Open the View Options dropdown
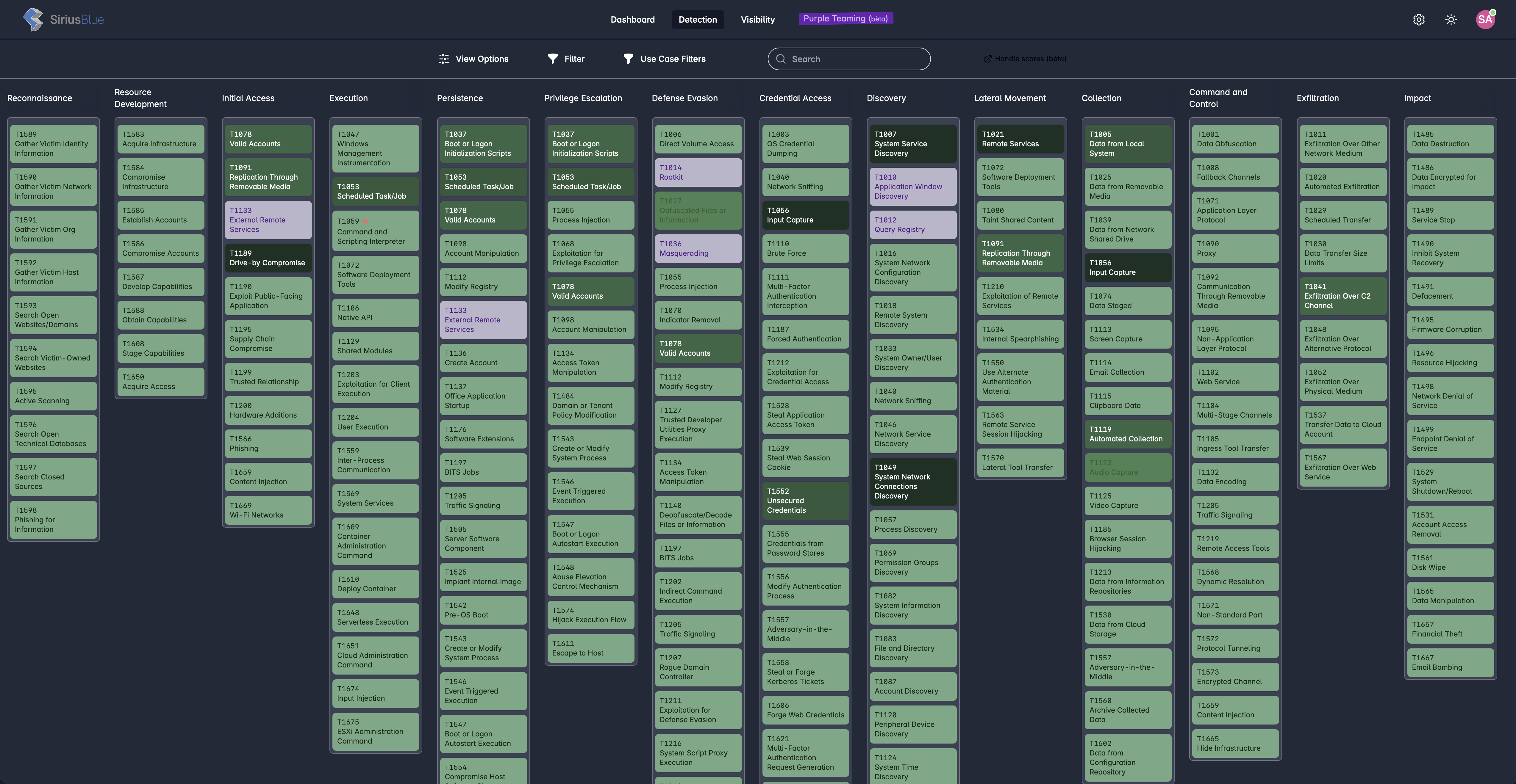 [x=482, y=59]
